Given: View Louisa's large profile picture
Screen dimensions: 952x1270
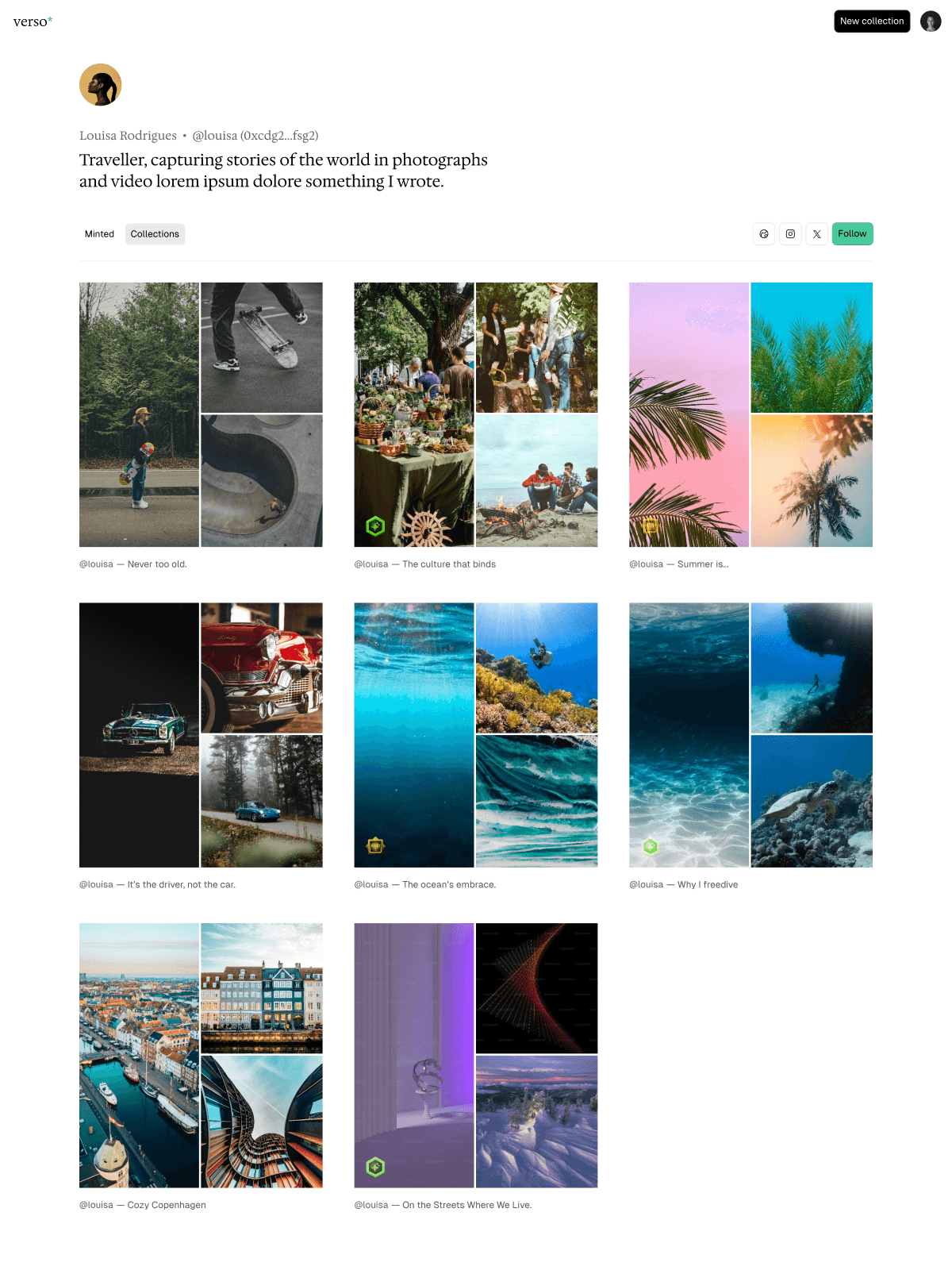Looking at the screenshot, I should [x=101, y=85].
